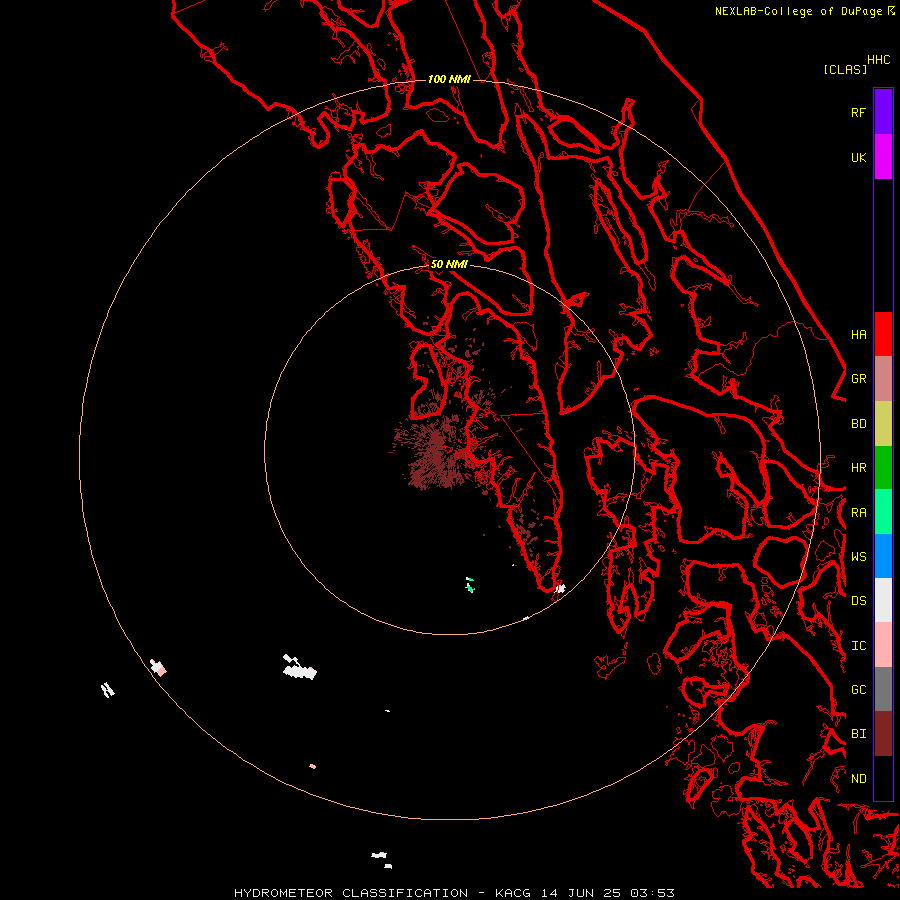
Task: Click the HYDROMETEOR CLASSIFICATION title text
Action: (x=351, y=893)
